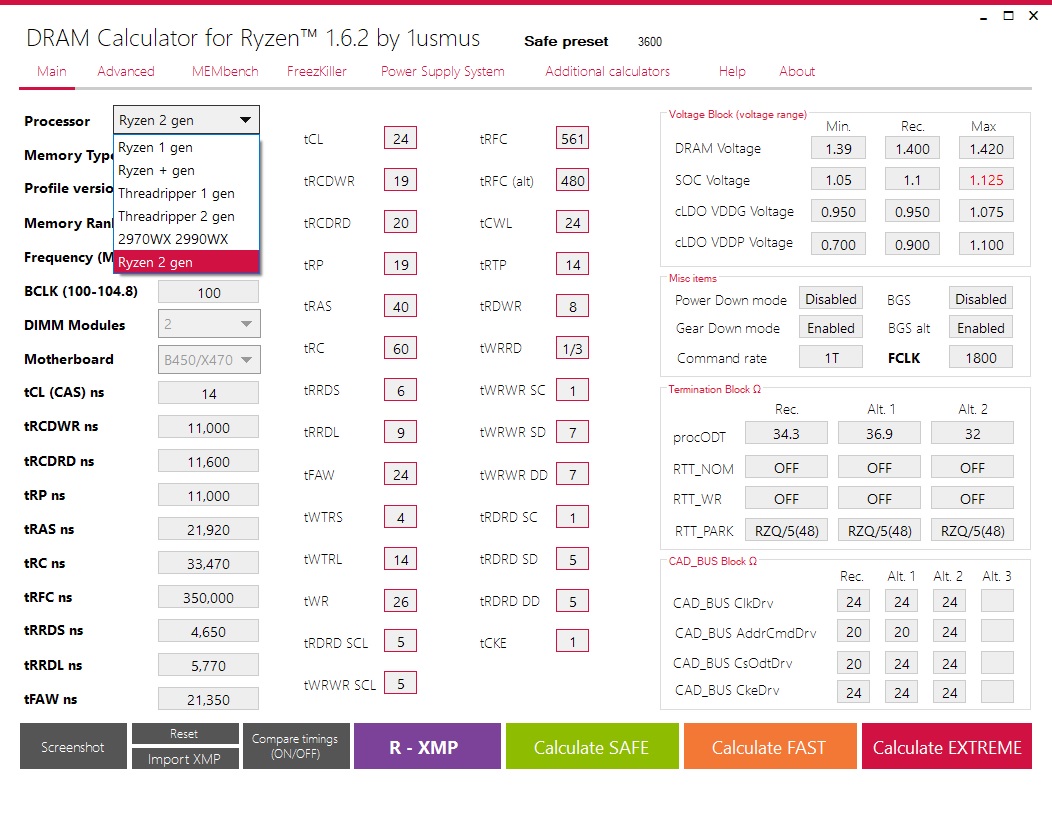Click procODT Alt. 1 value 36.9
This screenshot has width=1052, height=830.
879,433
